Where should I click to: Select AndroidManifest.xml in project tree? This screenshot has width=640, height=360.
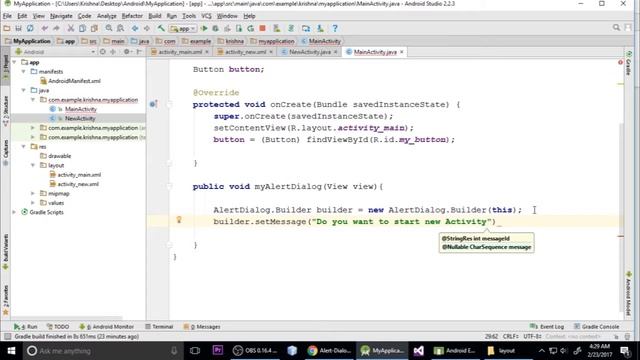(x=70, y=81)
